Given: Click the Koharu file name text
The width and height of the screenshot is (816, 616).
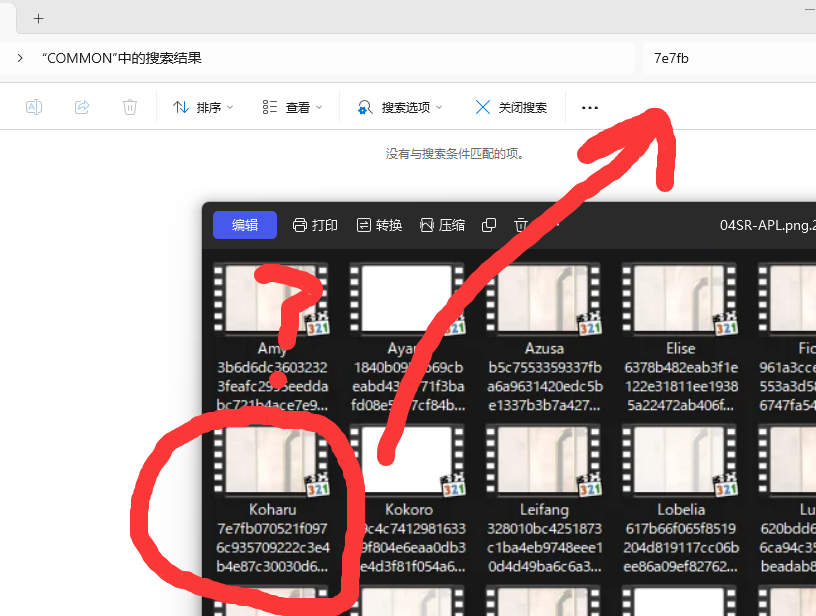Looking at the screenshot, I should coord(272,509).
